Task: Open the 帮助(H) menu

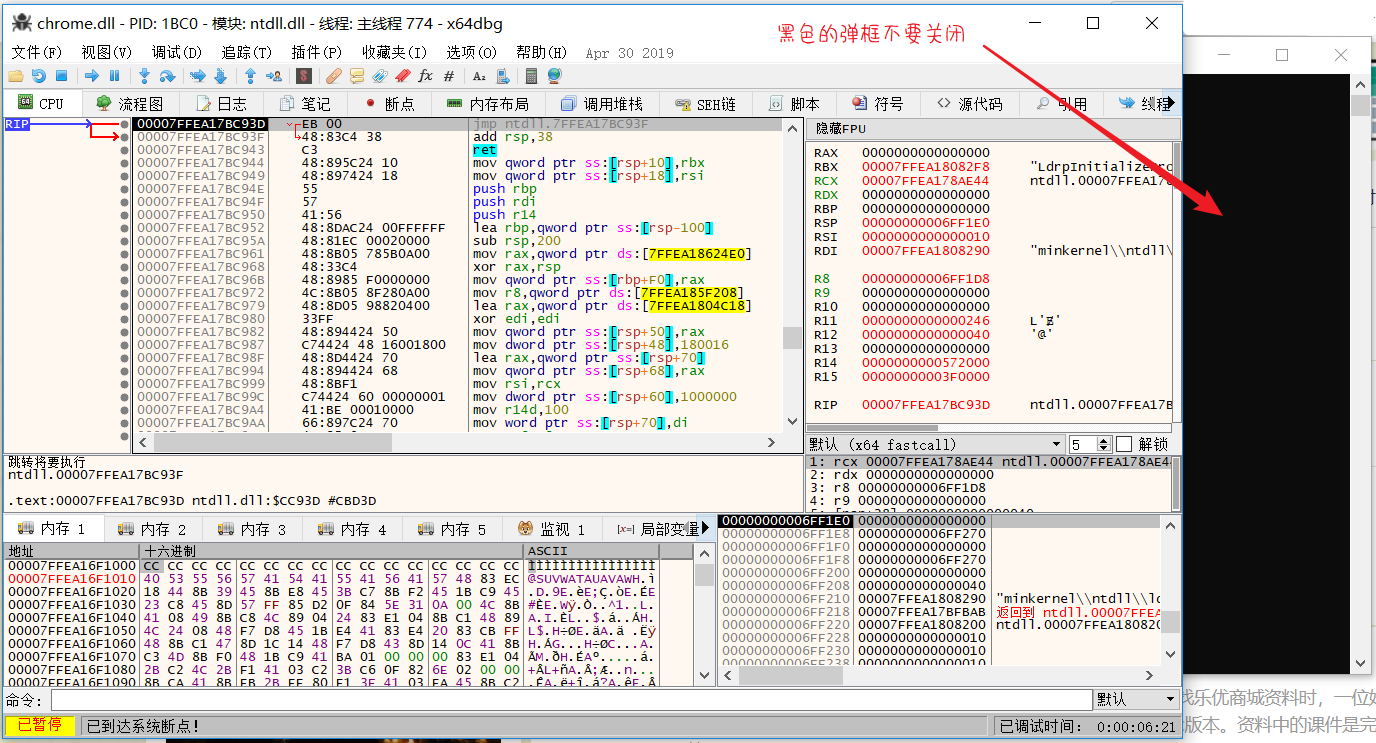Action: point(541,52)
